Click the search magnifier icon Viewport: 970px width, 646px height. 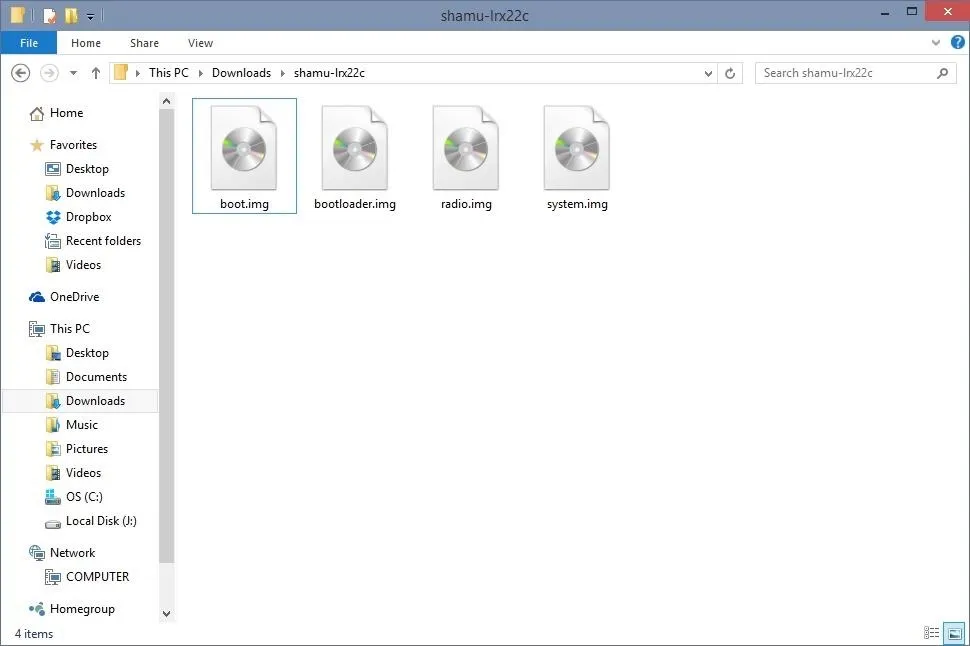pos(942,73)
